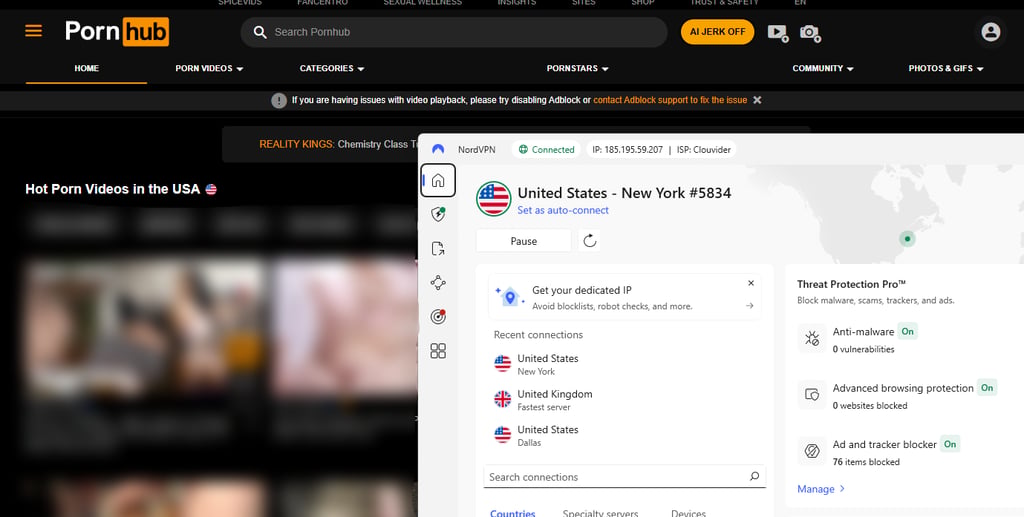Viewport: 1024px width, 517px height.
Task: Click the green Connected status globe
Action: [523, 149]
